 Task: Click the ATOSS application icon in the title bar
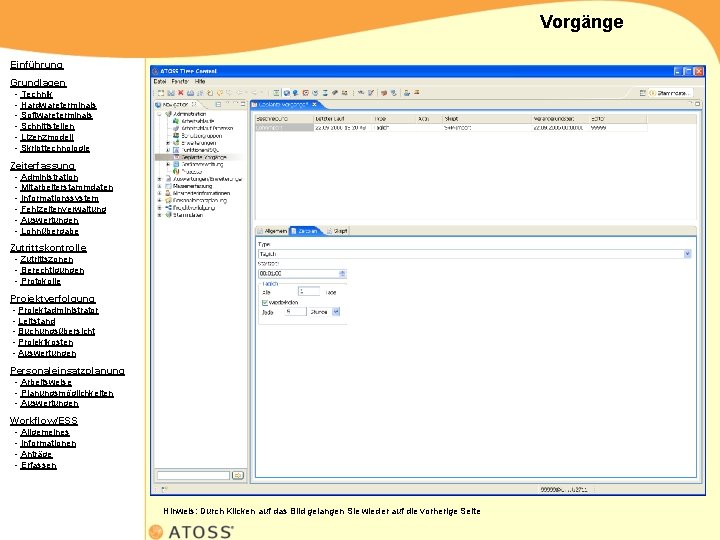point(155,71)
